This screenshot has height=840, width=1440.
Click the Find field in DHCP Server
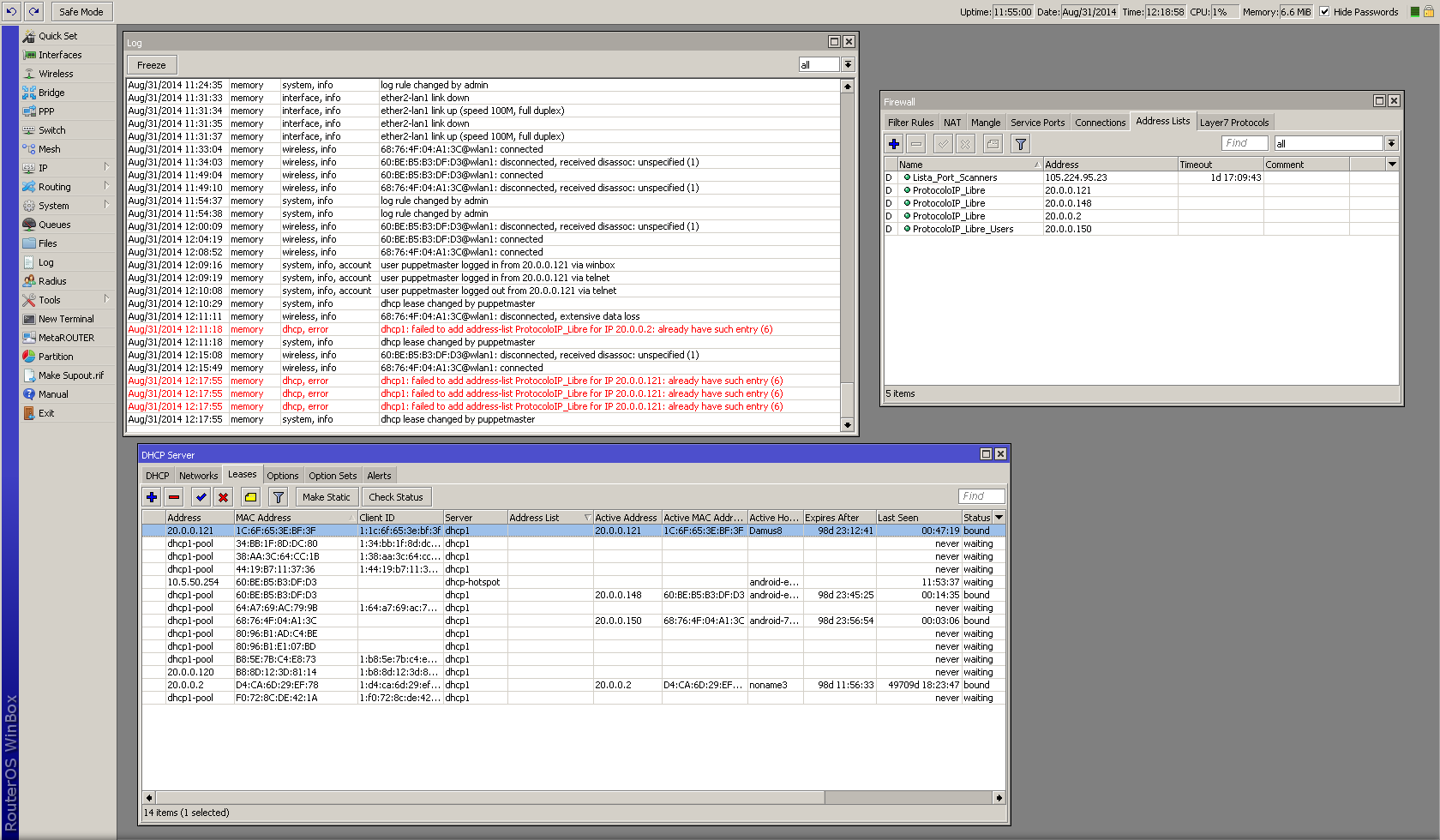[x=981, y=496]
